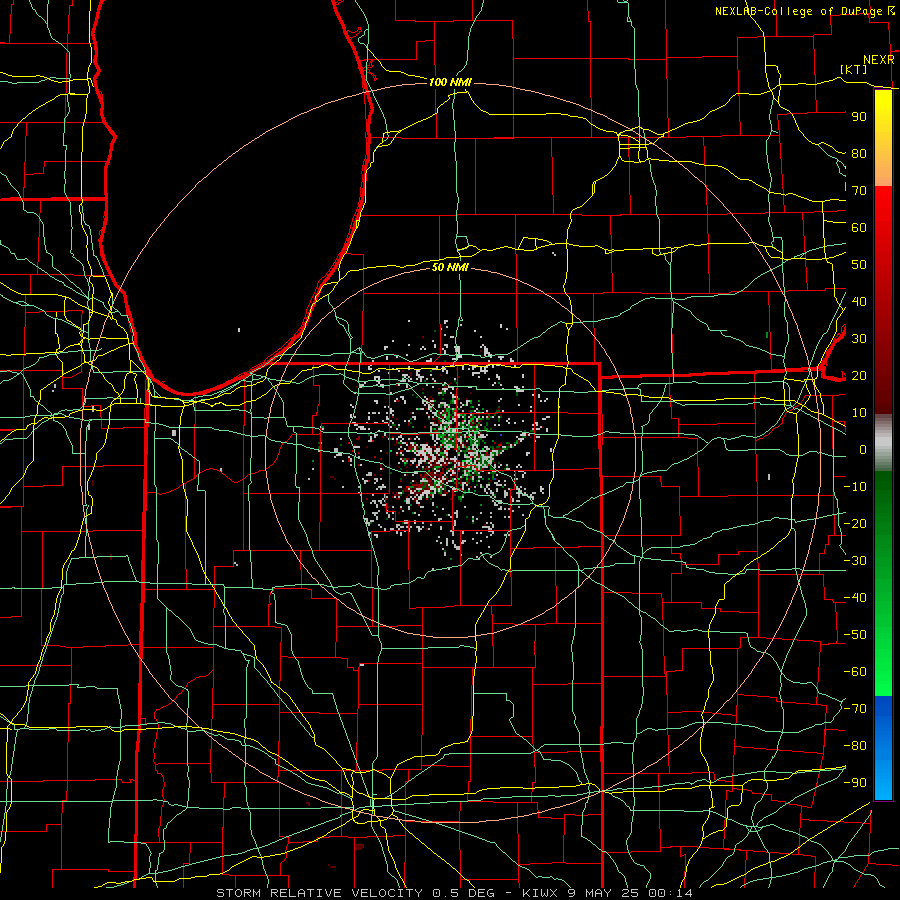The width and height of the screenshot is (900, 900).
Task: Click the 10 value on velocity scale
Action: (859, 413)
